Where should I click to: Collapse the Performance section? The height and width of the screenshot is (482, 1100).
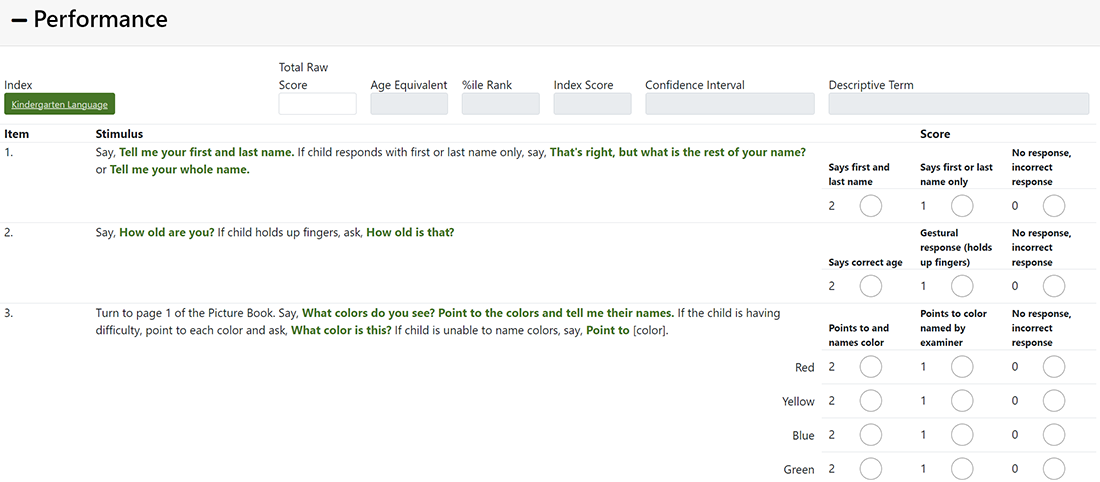point(19,20)
